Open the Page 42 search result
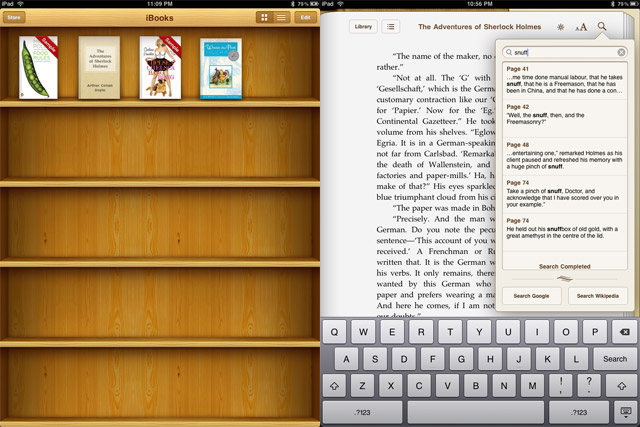640x427 pixels. click(x=565, y=118)
